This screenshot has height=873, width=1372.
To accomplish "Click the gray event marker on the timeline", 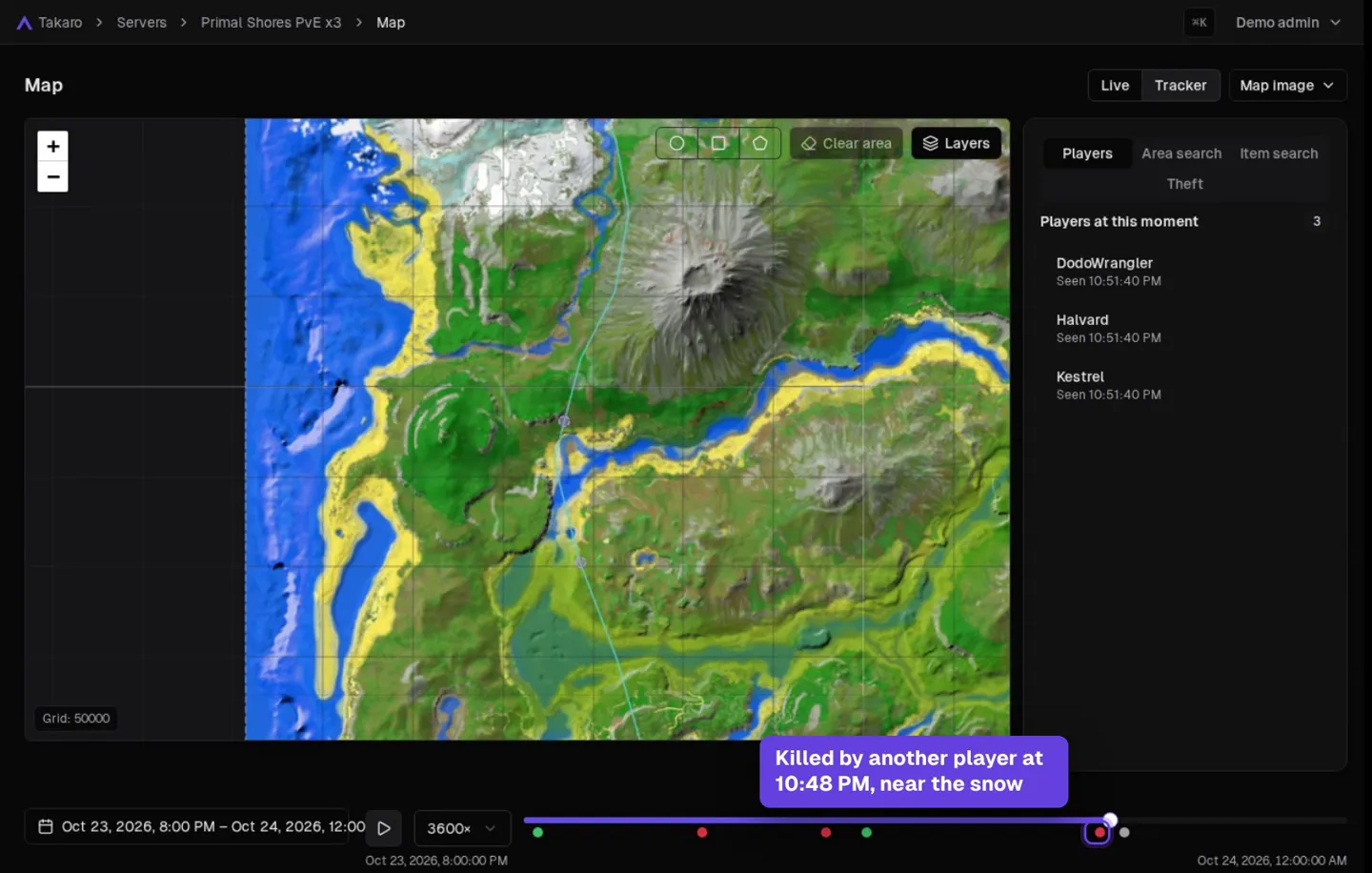I will (x=1124, y=833).
